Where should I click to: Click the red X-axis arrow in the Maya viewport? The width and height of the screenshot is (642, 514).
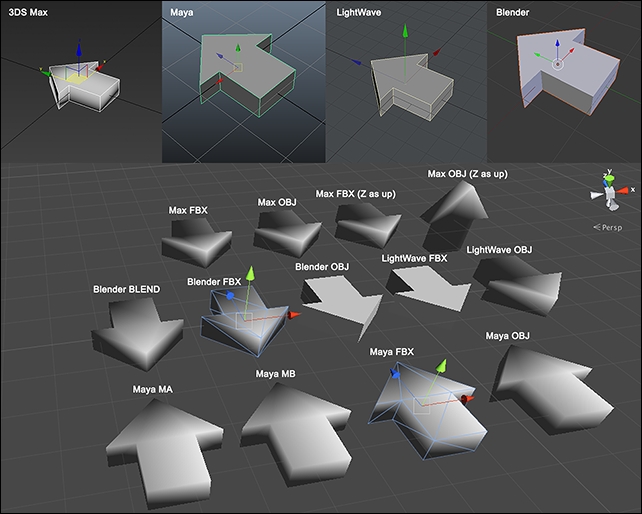(x=219, y=81)
